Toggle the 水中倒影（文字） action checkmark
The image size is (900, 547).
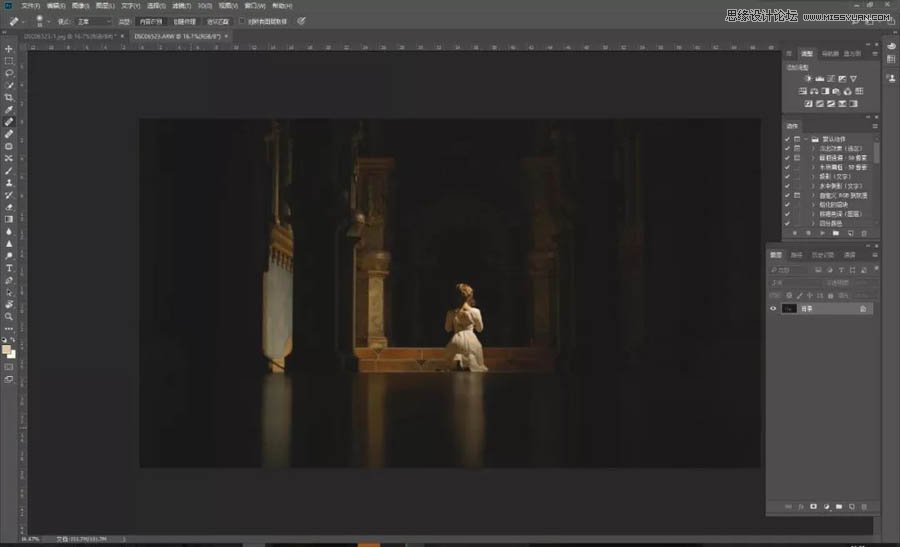pyautogui.click(x=787, y=186)
